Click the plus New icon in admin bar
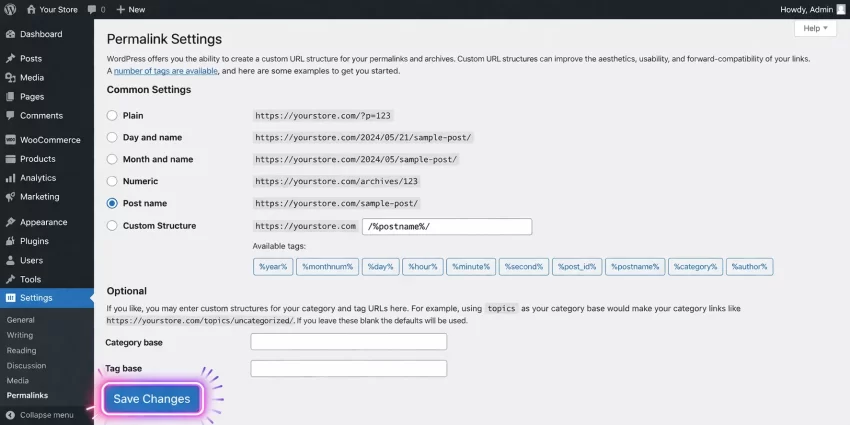This screenshot has width=850, height=425. tap(120, 9)
